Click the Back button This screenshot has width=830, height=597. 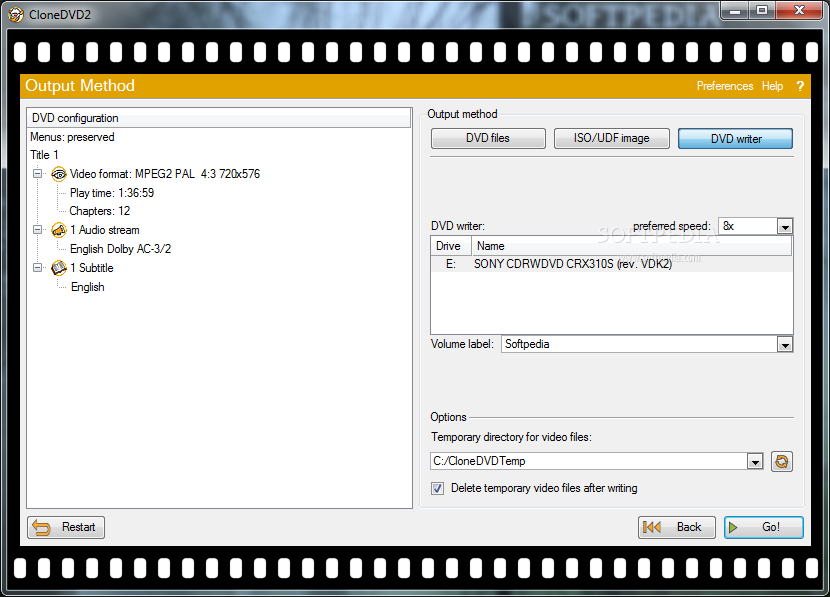pyautogui.click(x=676, y=527)
